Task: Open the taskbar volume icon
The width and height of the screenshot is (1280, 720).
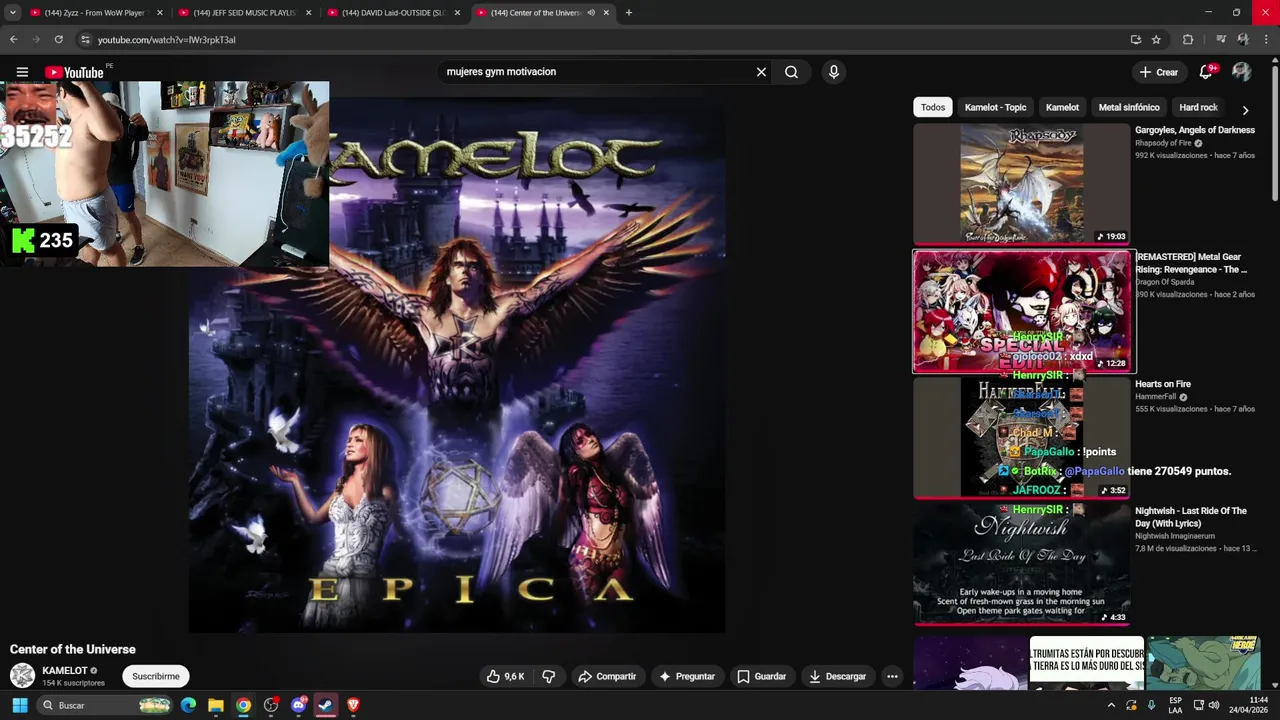Action: (1214, 705)
